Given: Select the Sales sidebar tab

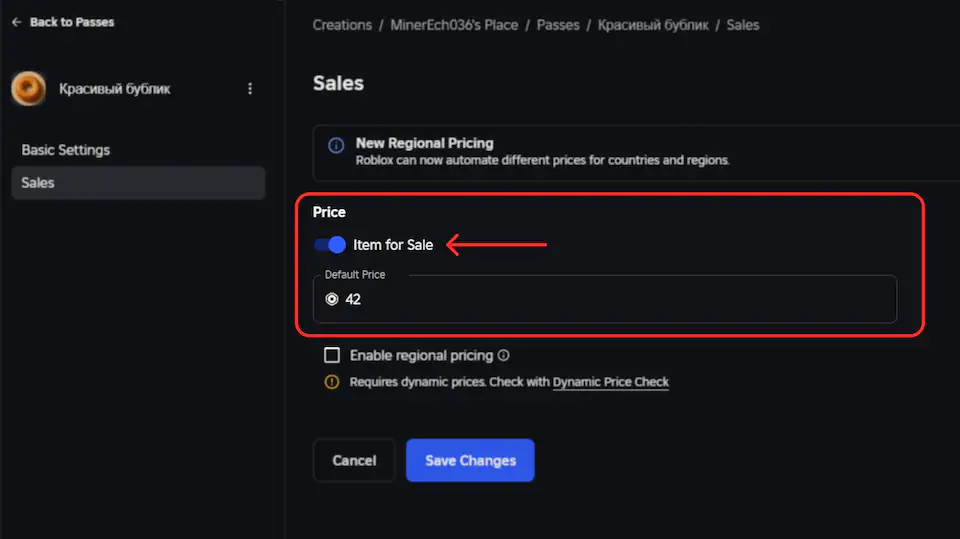Looking at the screenshot, I should tap(38, 183).
